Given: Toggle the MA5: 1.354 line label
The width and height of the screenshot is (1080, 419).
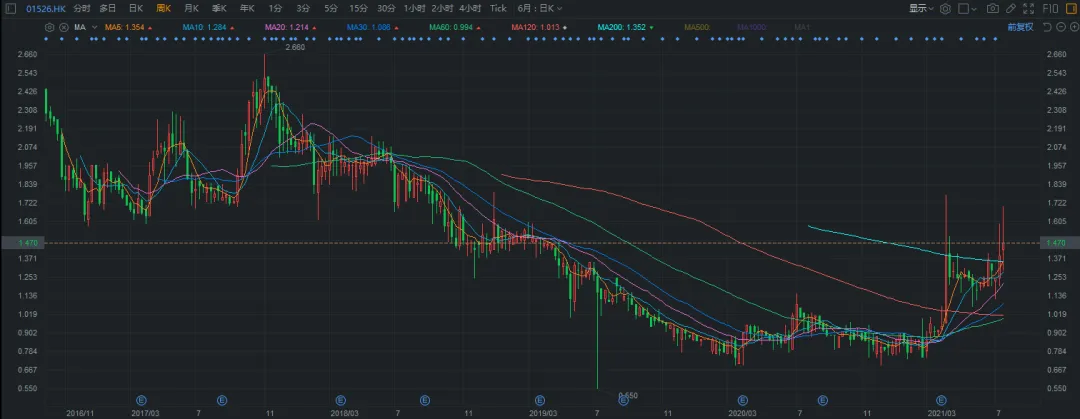Looking at the screenshot, I should 125,28.
